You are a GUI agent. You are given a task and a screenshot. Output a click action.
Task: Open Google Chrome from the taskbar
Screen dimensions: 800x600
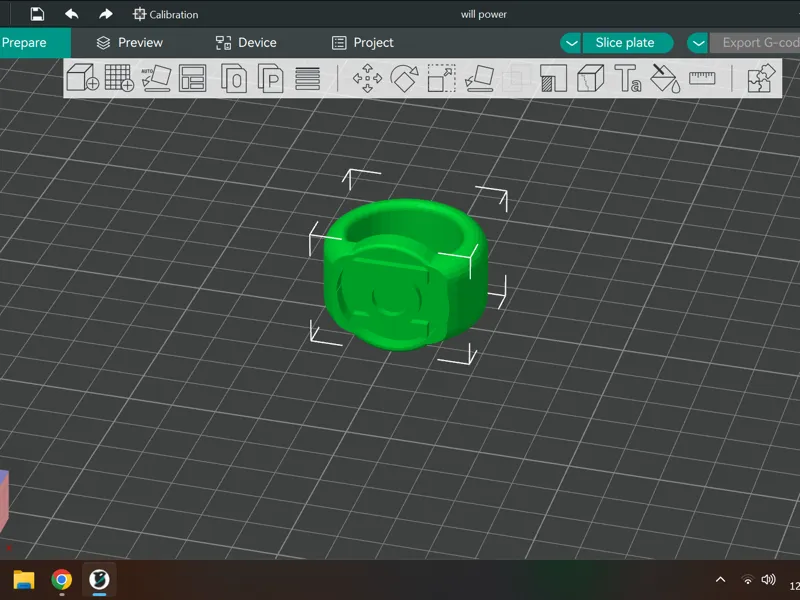[x=61, y=580]
